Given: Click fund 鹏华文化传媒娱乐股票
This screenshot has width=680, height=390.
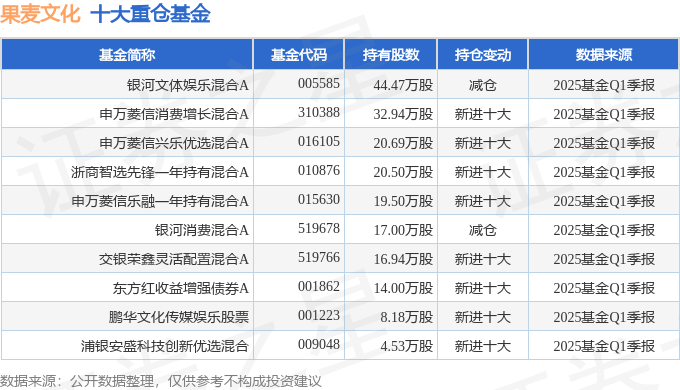Looking at the screenshot, I should 179,317.
